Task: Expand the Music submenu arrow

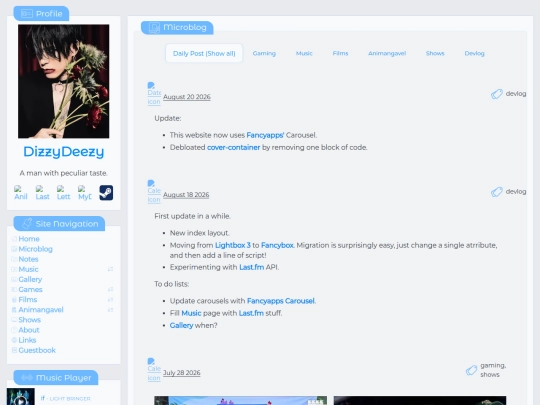Action: point(110,269)
